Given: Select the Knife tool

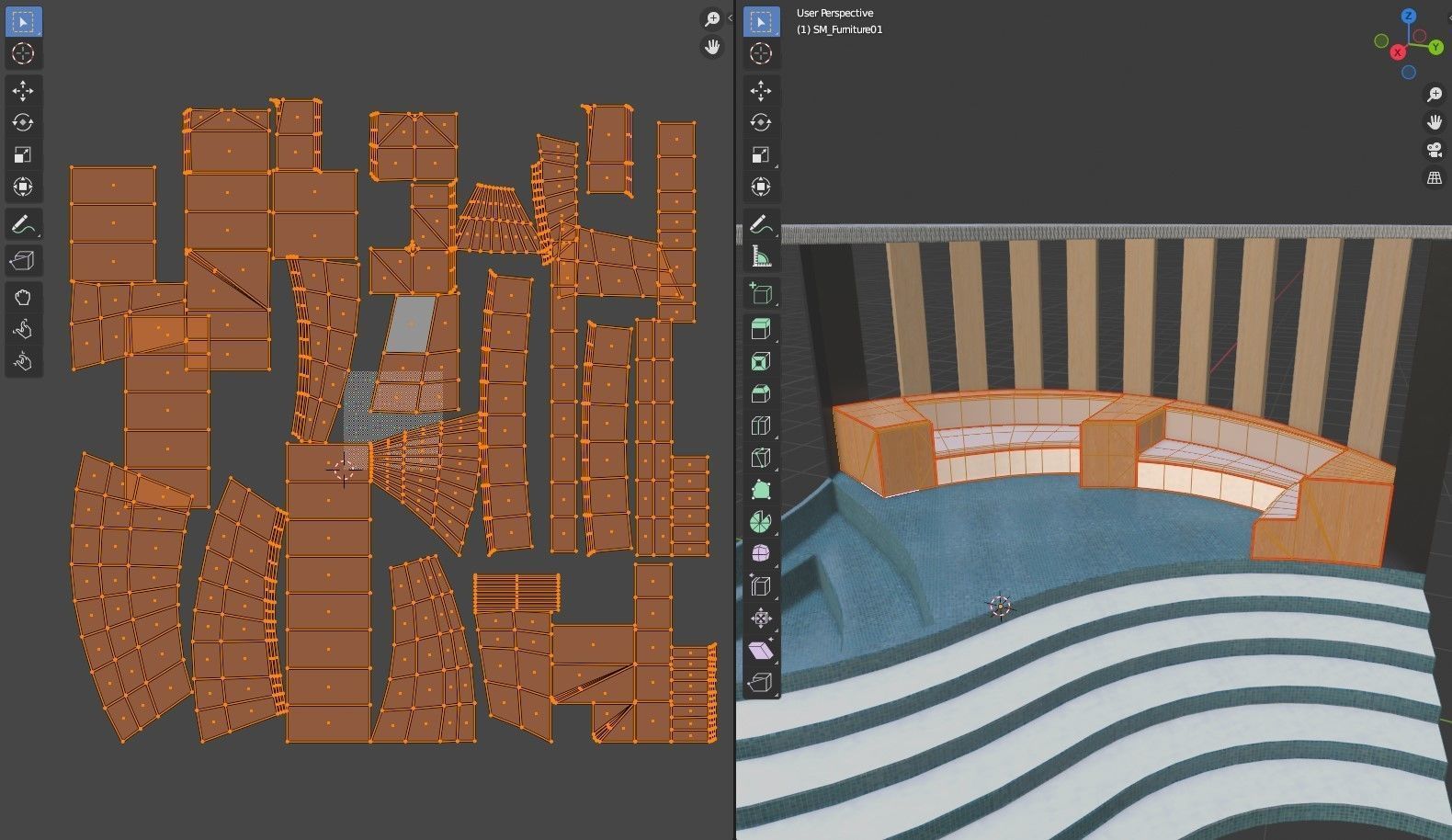Looking at the screenshot, I should (x=761, y=458).
